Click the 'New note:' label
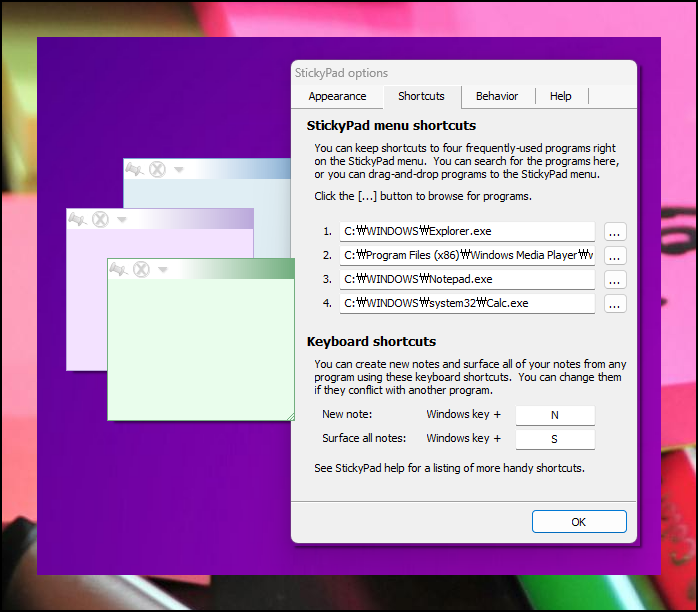 click(x=347, y=414)
